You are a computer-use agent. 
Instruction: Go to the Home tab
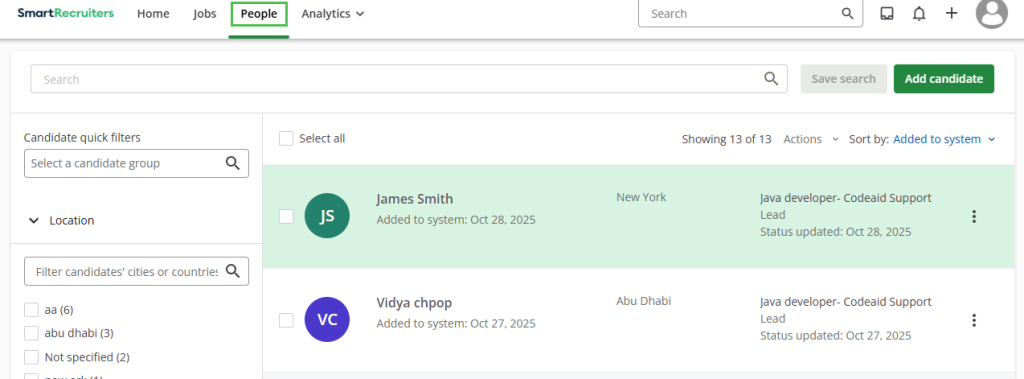tap(153, 14)
